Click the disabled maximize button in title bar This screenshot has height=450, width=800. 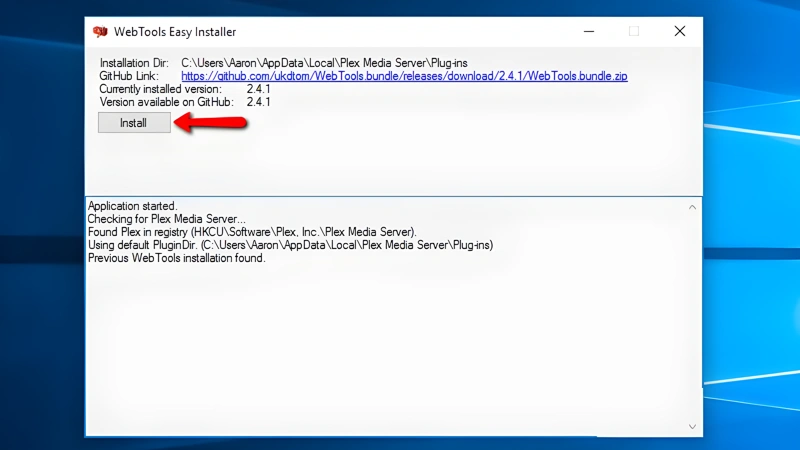[634, 32]
